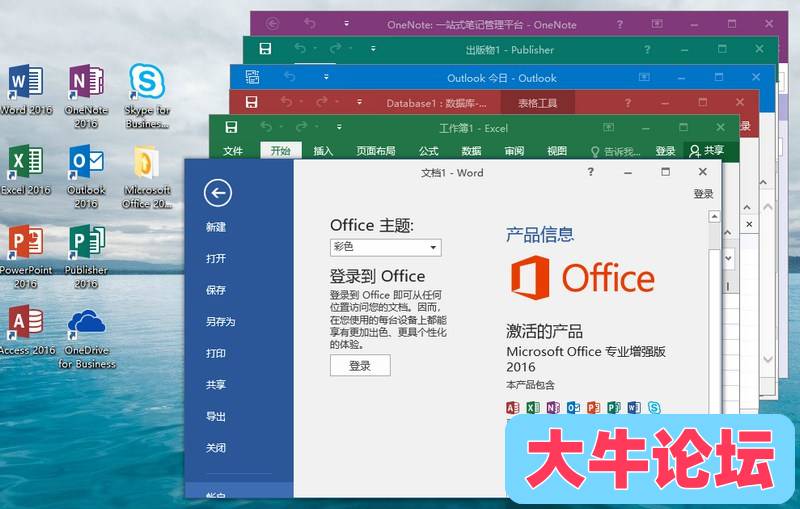Click scroll up arrow in Word account pane
800x509 pixels.
[x=714, y=217]
